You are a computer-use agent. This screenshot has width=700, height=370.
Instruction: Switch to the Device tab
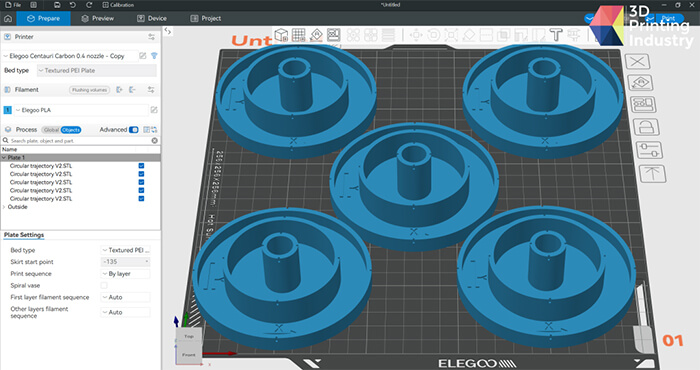point(152,18)
